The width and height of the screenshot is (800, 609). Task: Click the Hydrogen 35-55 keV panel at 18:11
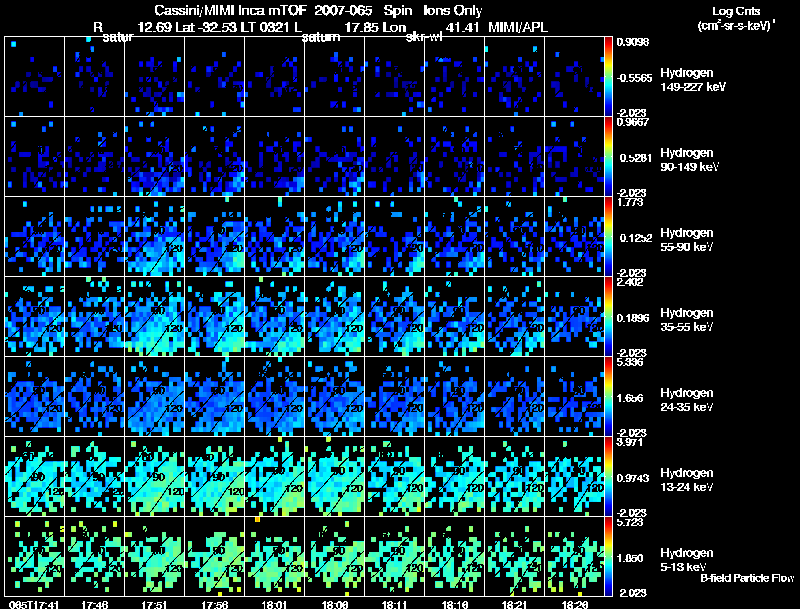tap(394, 317)
